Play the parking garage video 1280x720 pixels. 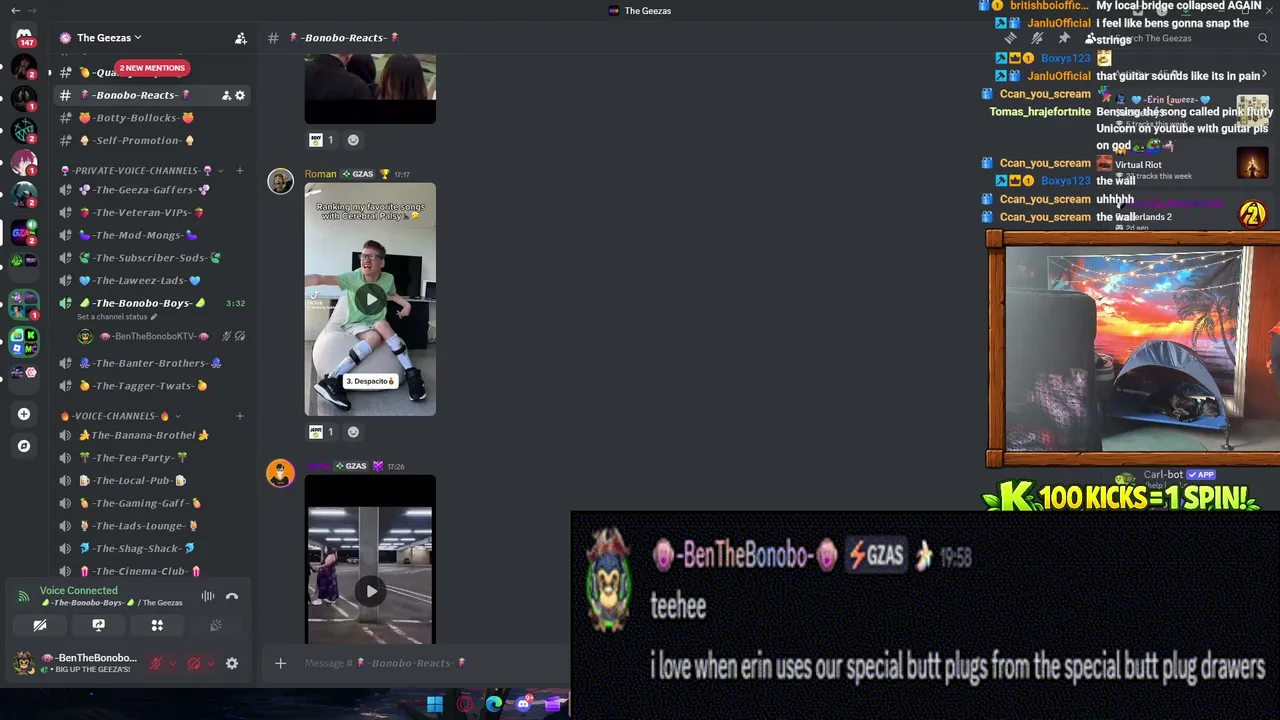[371, 591]
